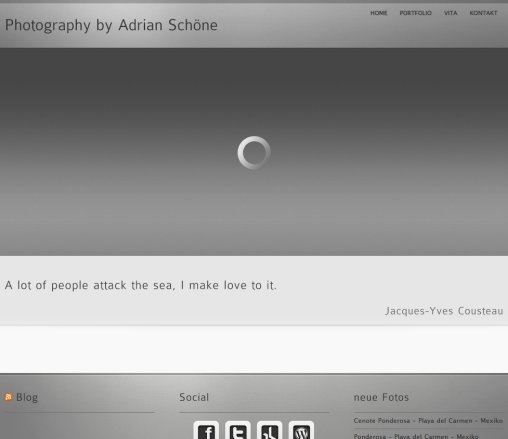The image size is (508, 439).
Task: Click the Blog heading link
Action: coord(27,397)
